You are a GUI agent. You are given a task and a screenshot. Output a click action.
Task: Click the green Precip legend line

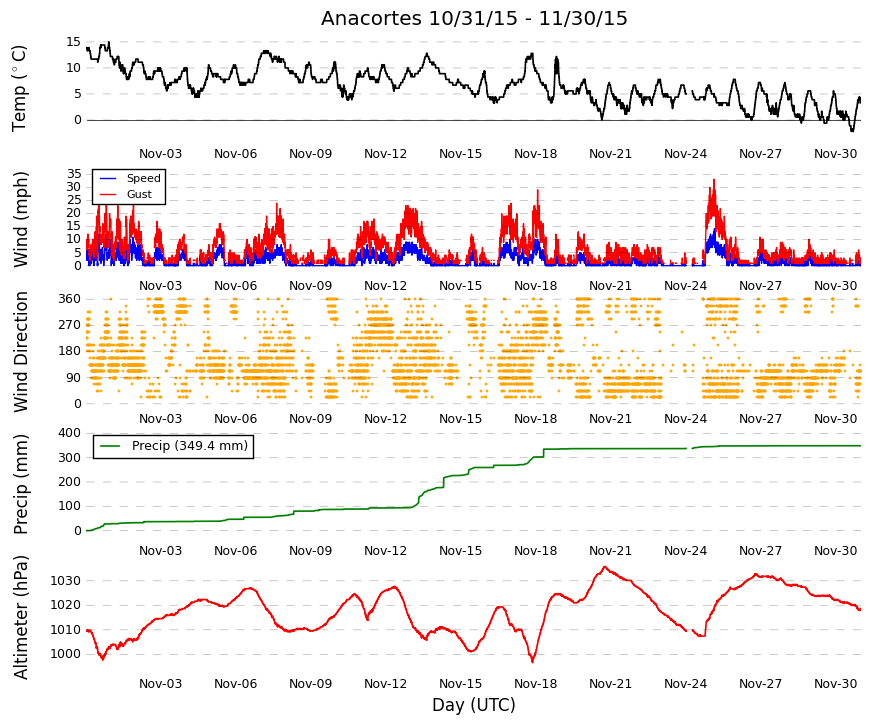pyautogui.click(x=110, y=446)
